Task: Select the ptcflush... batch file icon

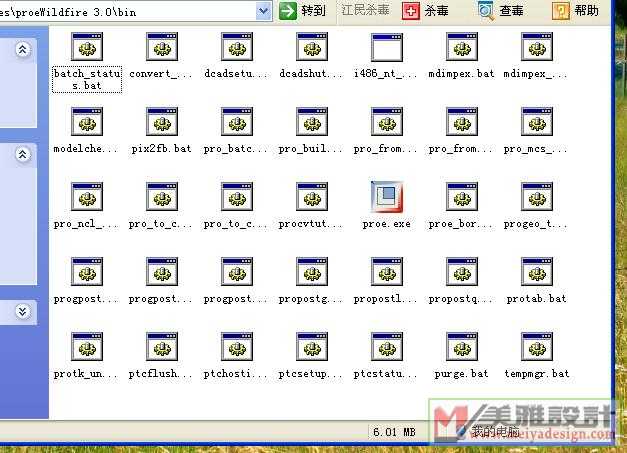Action: (162, 347)
